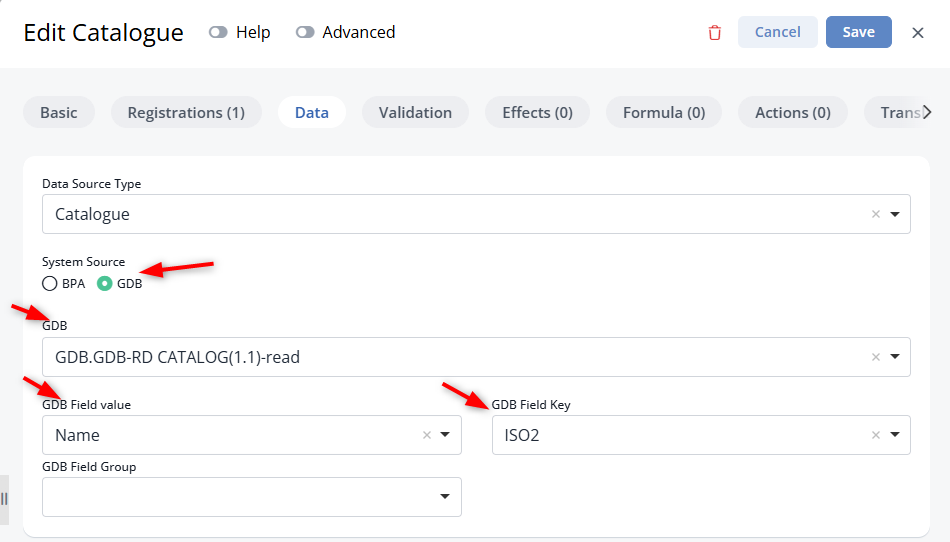Select the GDB system source radio

coord(104,283)
